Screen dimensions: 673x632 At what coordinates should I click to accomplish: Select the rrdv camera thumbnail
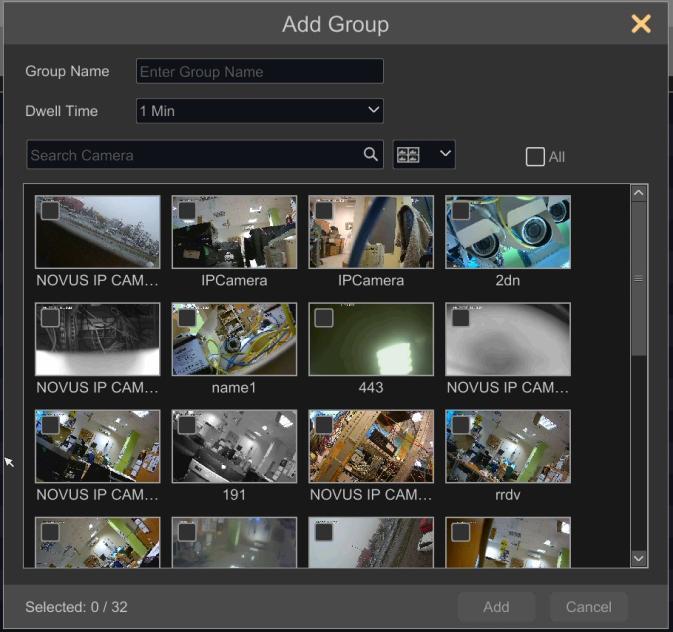pos(508,447)
